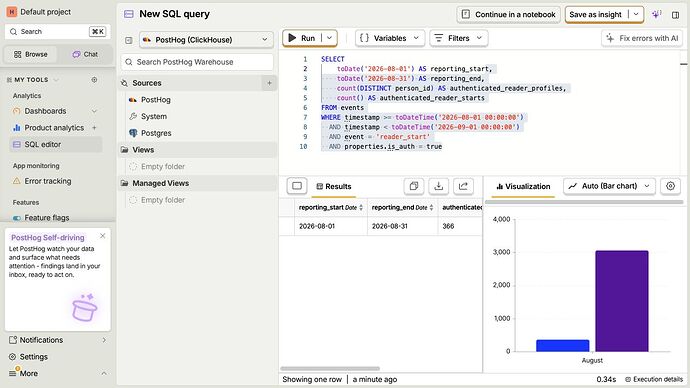Open the Save as insight dropdown arrow
Image resolution: width=690 pixels, height=388 pixels.
(x=636, y=15)
